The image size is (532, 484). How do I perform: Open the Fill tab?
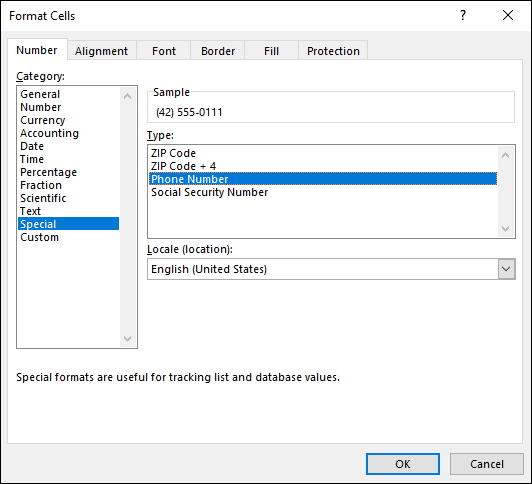(271, 51)
